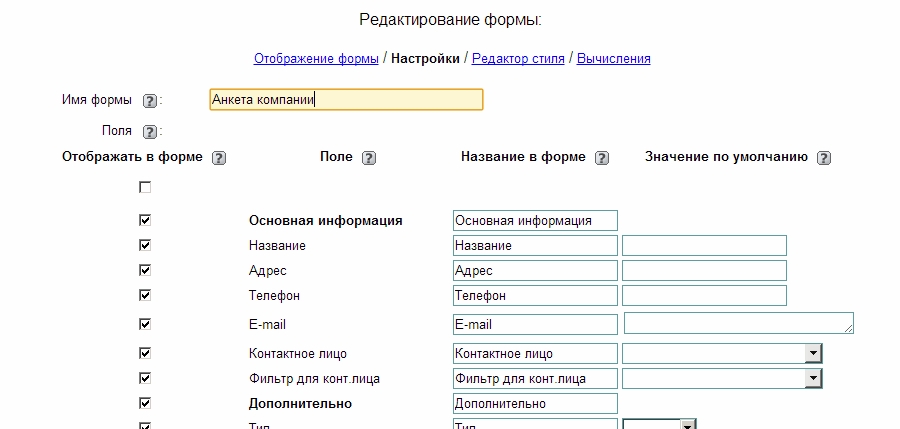
Task: Toggle the select-all checkbox above field list
Action: tap(145, 187)
